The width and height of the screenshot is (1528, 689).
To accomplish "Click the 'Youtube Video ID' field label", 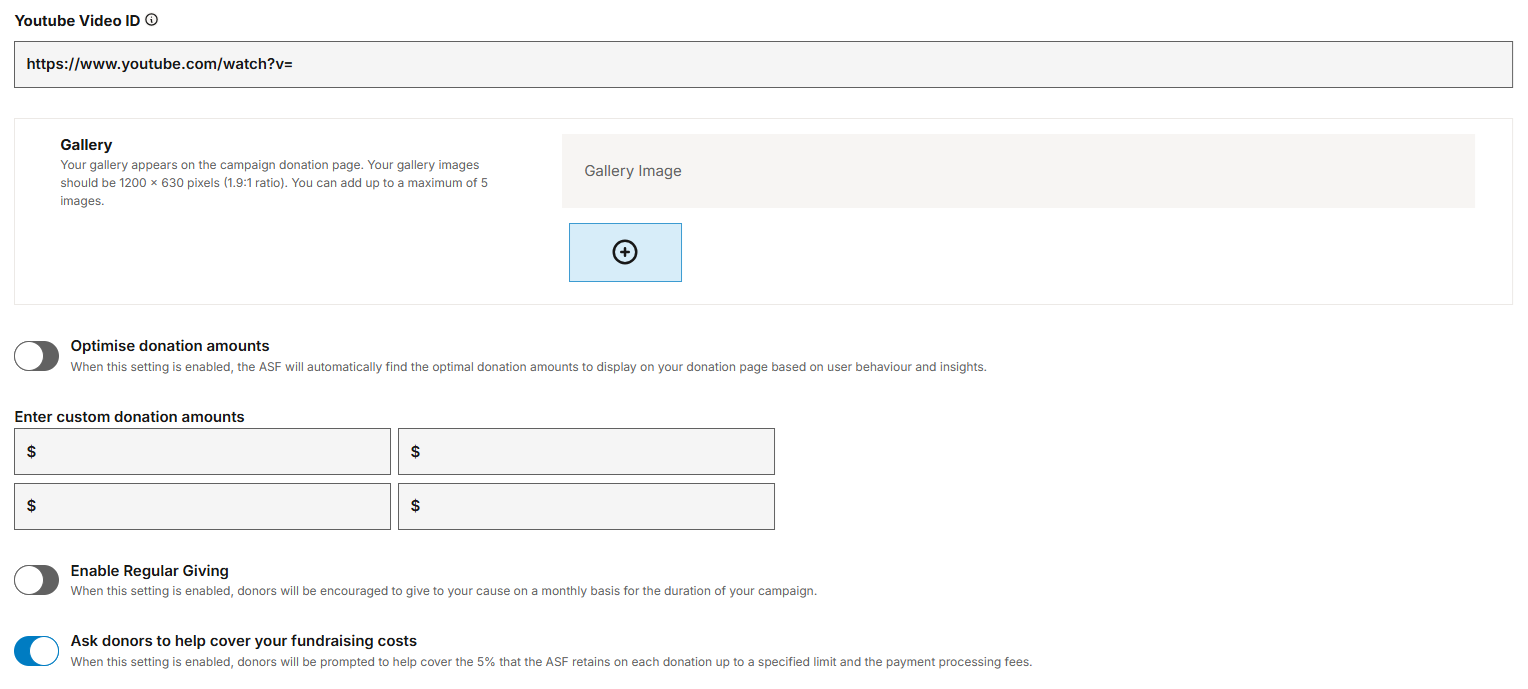I will coord(77,21).
